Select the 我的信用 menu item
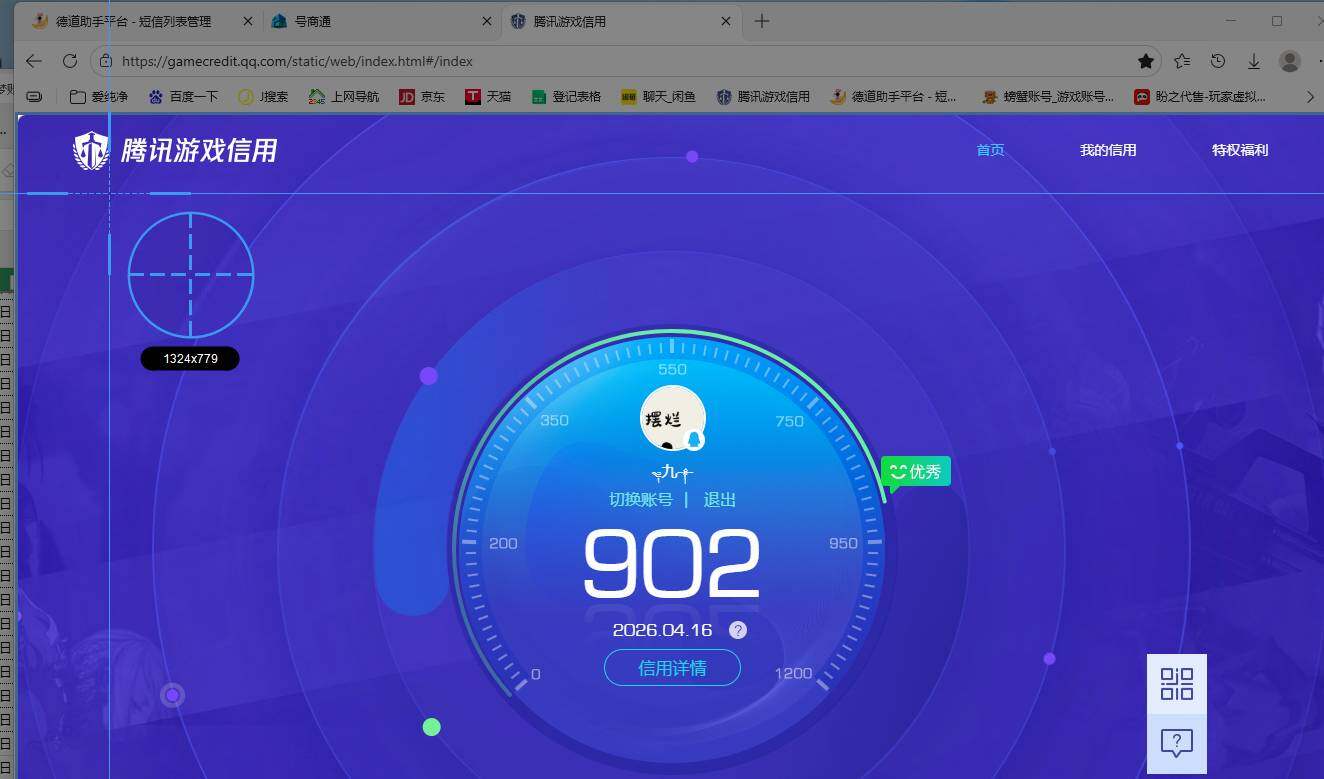Viewport: 1324px width, 779px height. pyautogui.click(x=1109, y=149)
